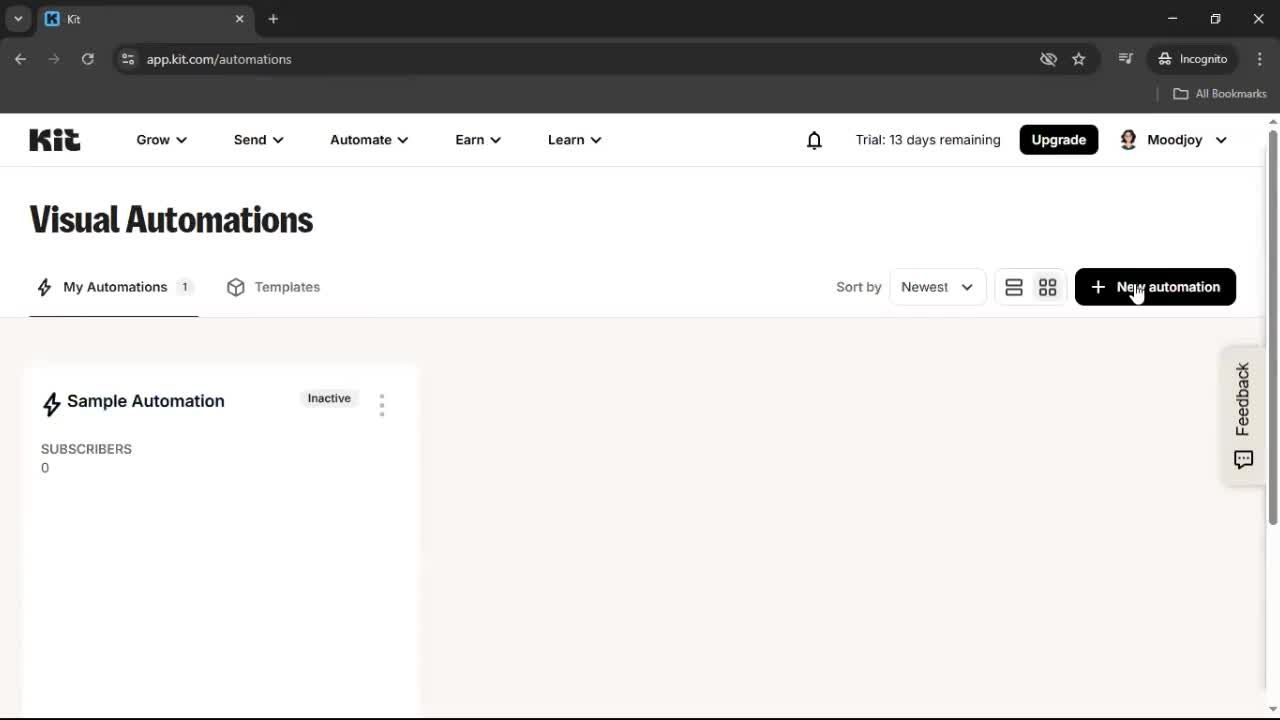
Task: Click the Kit logo
Action: [54, 139]
